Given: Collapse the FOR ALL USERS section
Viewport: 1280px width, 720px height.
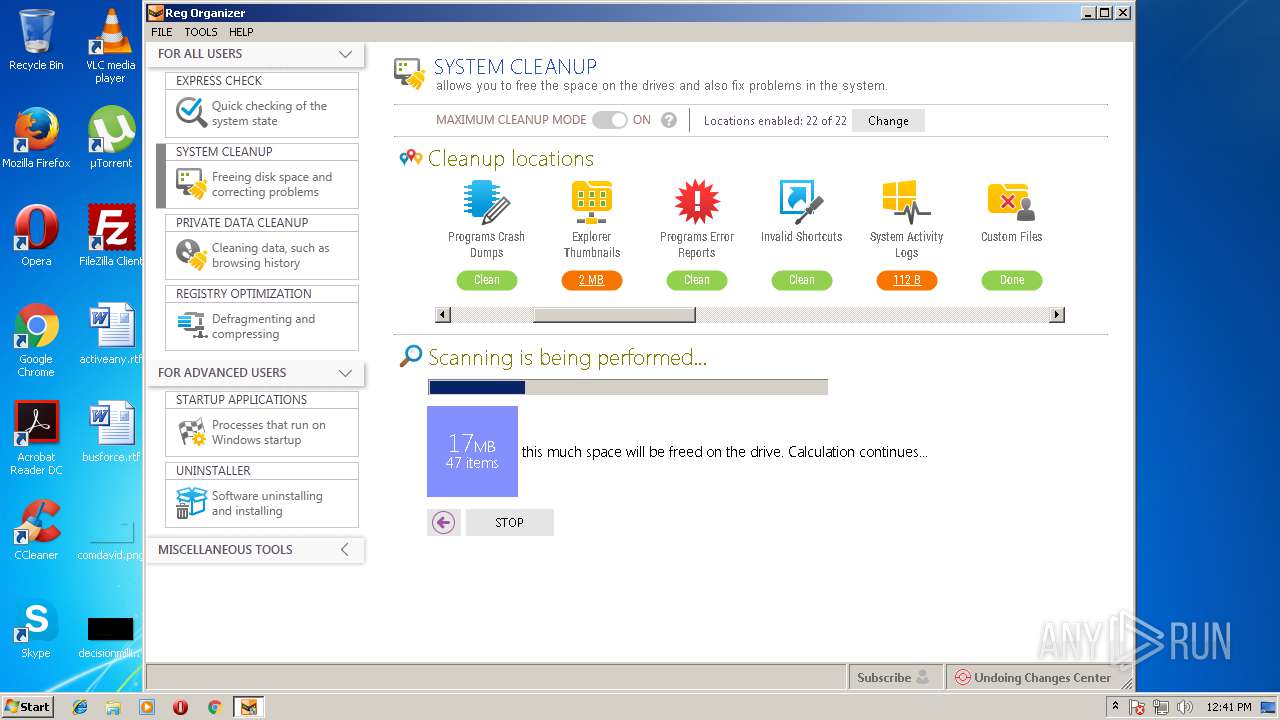Looking at the screenshot, I should [345, 54].
